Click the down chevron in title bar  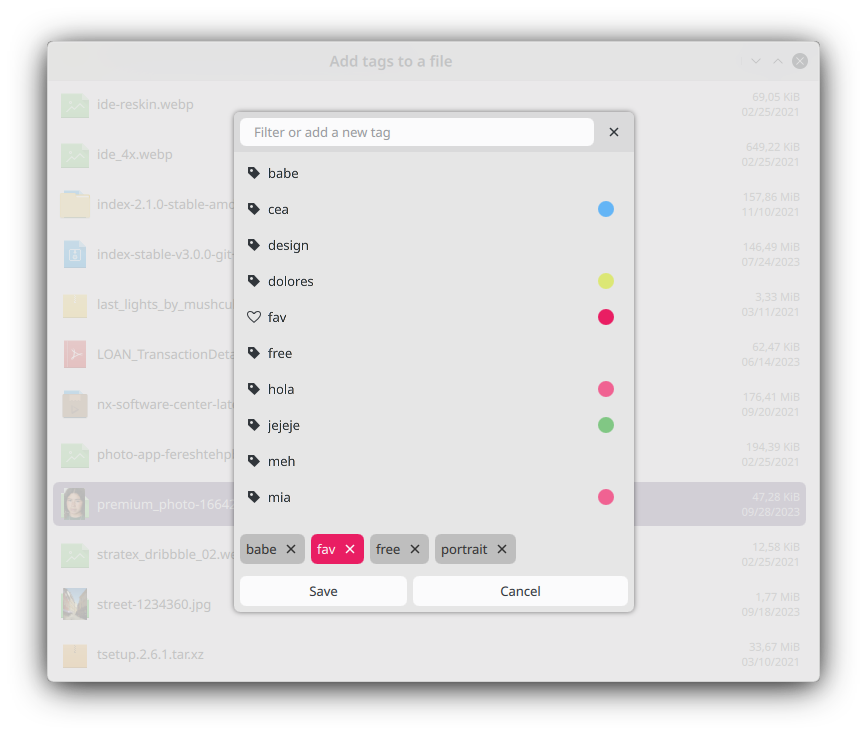(756, 61)
